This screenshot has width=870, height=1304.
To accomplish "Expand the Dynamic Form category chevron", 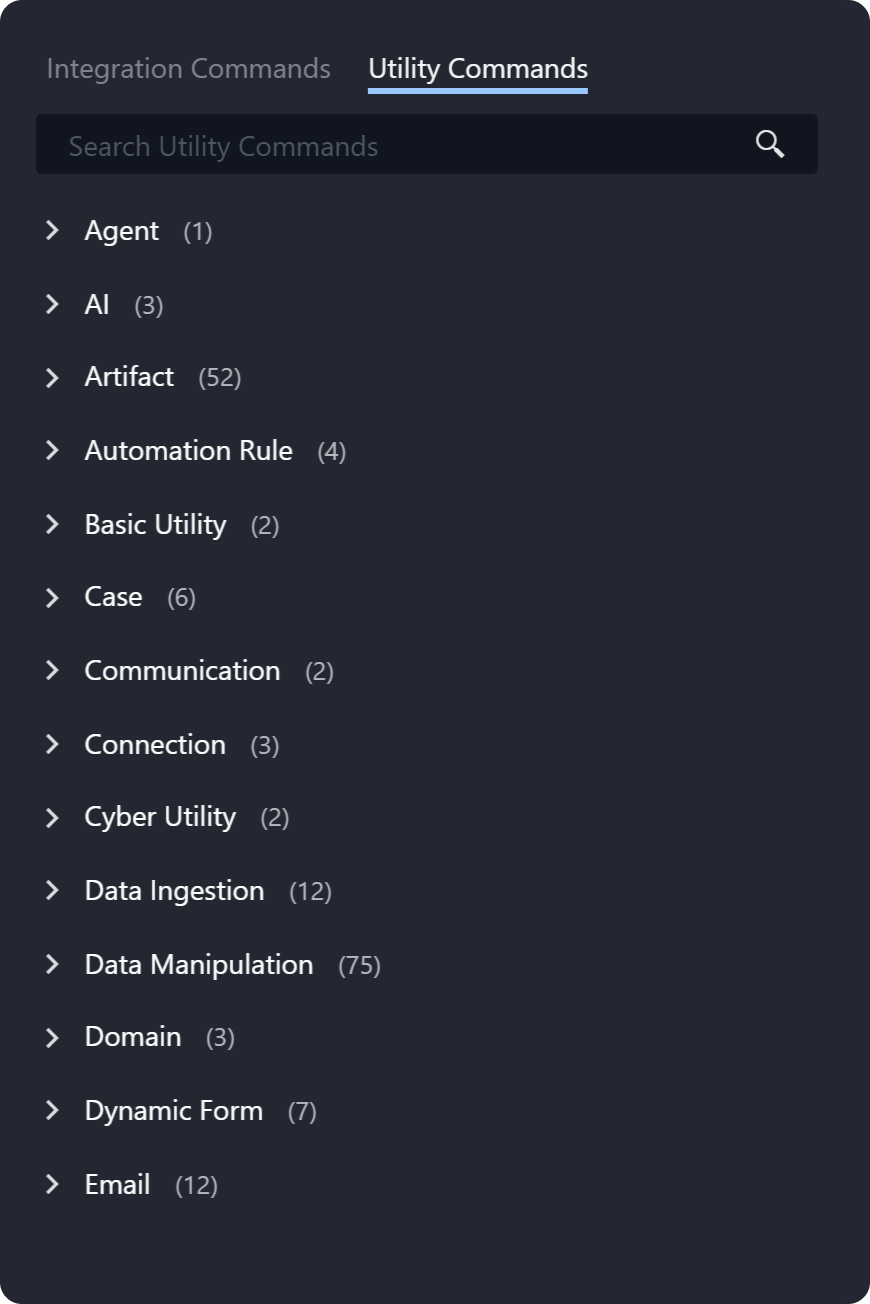I will tap(53, 1110).
